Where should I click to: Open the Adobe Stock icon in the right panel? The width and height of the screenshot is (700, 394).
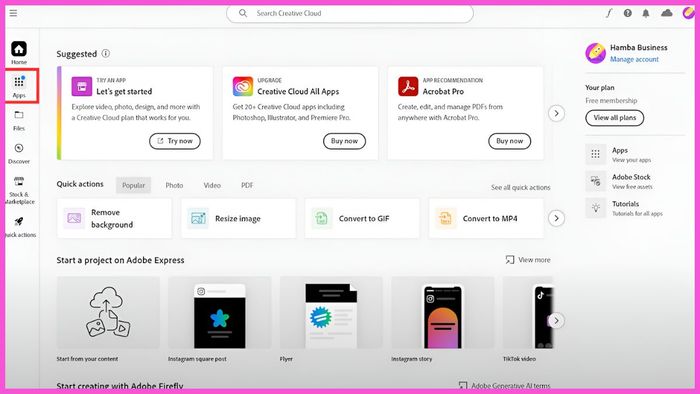pos(596,181)
